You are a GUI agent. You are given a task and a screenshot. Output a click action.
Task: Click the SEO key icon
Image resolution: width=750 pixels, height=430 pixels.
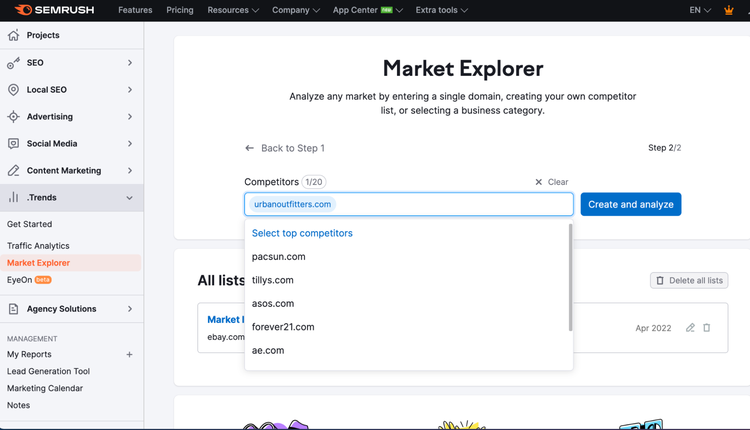point(13,63)
